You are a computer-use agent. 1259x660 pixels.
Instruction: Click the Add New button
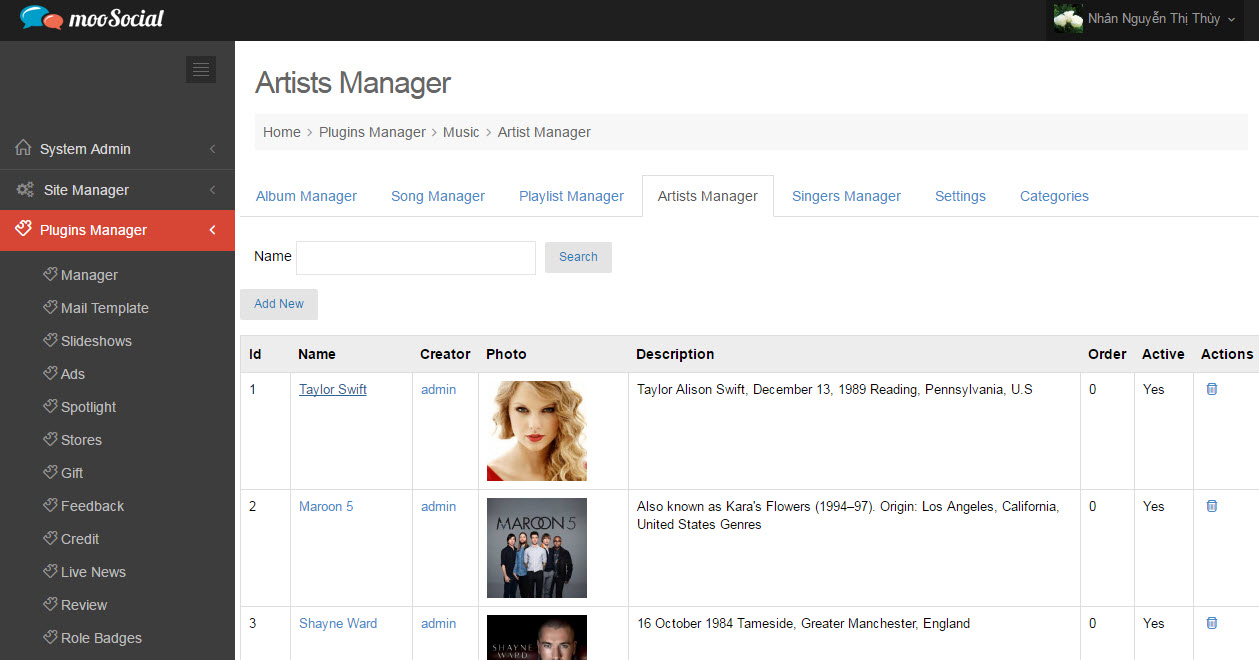pyautogui.click(x=279, y=304)
